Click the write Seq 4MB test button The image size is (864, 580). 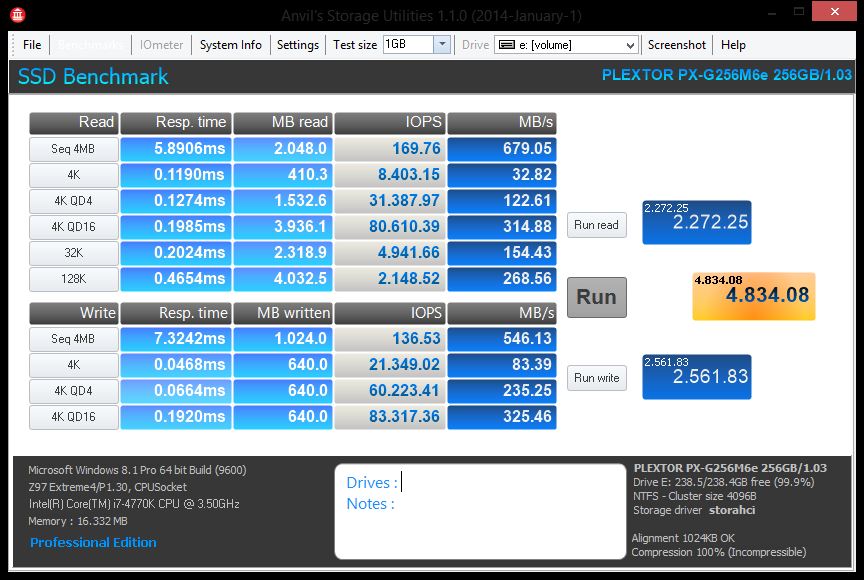tap(74, 339)
